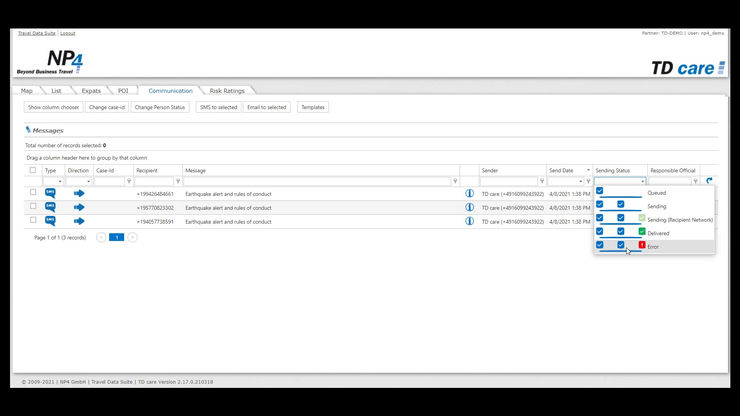Go to previous page with pager arrow
The image size is (740, 416).
coord(101,237)
